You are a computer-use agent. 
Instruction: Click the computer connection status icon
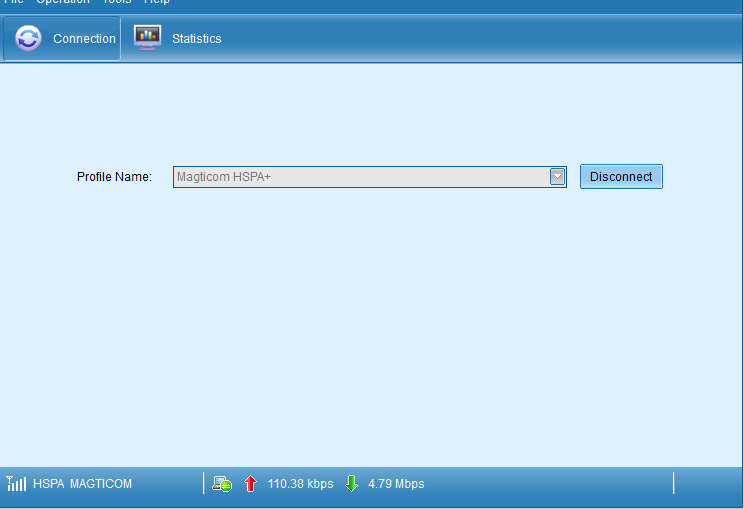tap(222, 484)
